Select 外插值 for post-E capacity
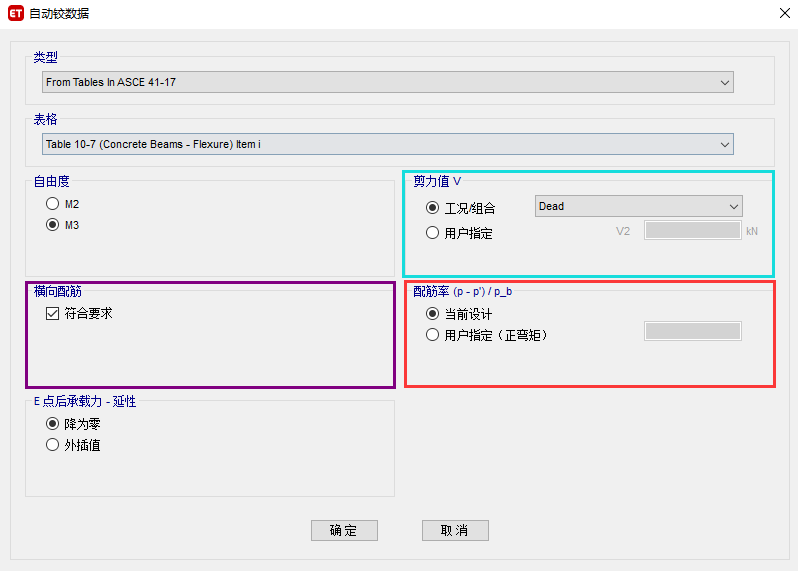The width and height of the screenshot is (798, 571). [73, 445]
